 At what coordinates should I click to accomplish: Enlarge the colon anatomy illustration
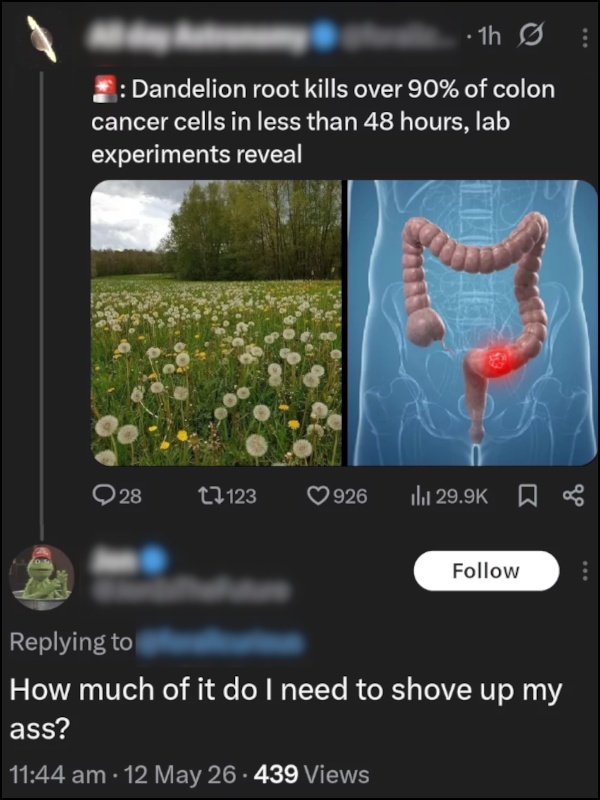coord(472,322)
